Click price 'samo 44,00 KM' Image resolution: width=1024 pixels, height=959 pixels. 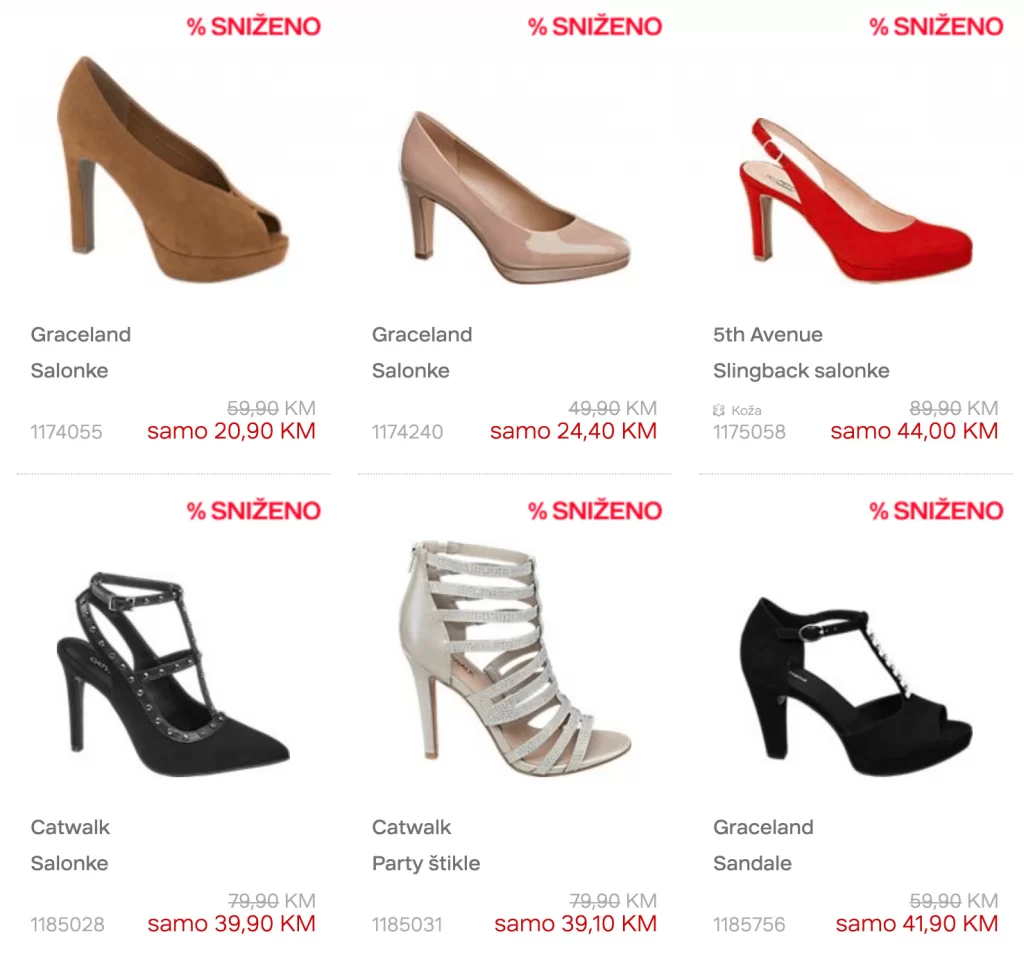pyautogui.click(x=914, y=431)
